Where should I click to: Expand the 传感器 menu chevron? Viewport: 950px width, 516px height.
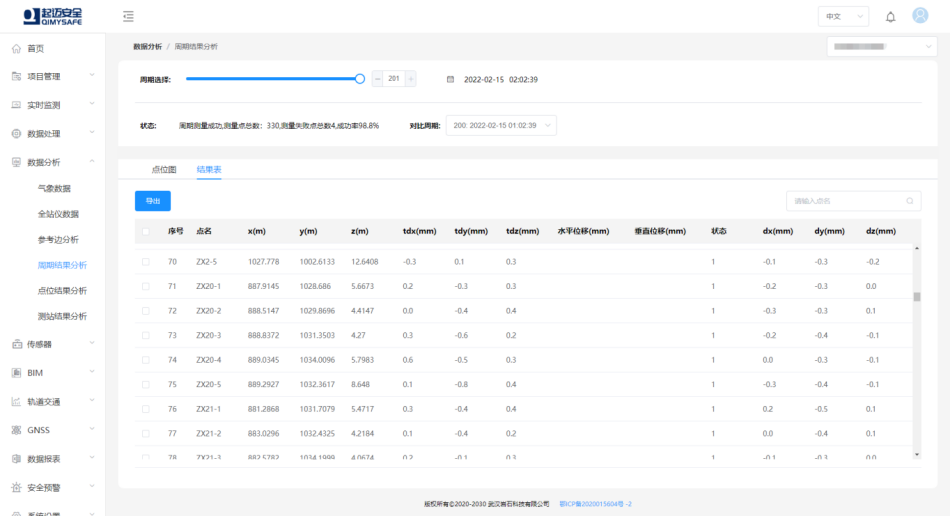92,343
